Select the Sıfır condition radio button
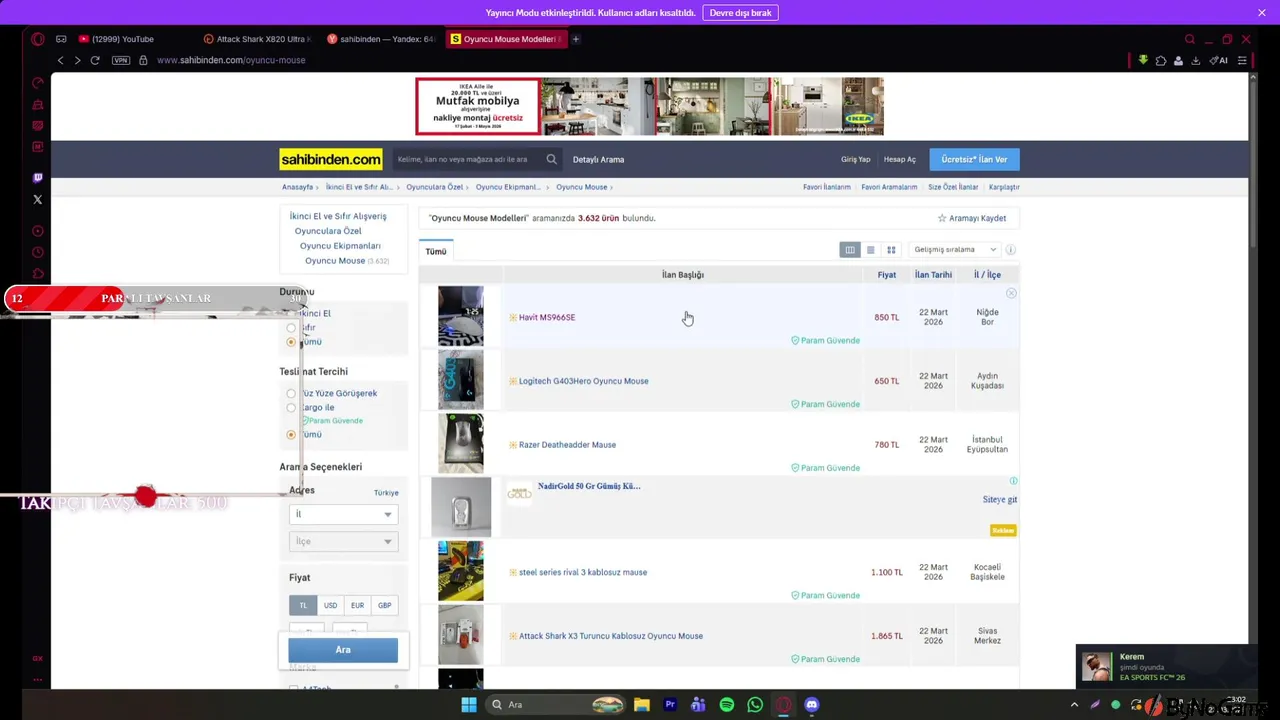The height and width of the screenshot is (720, 1280). point(291,328)
